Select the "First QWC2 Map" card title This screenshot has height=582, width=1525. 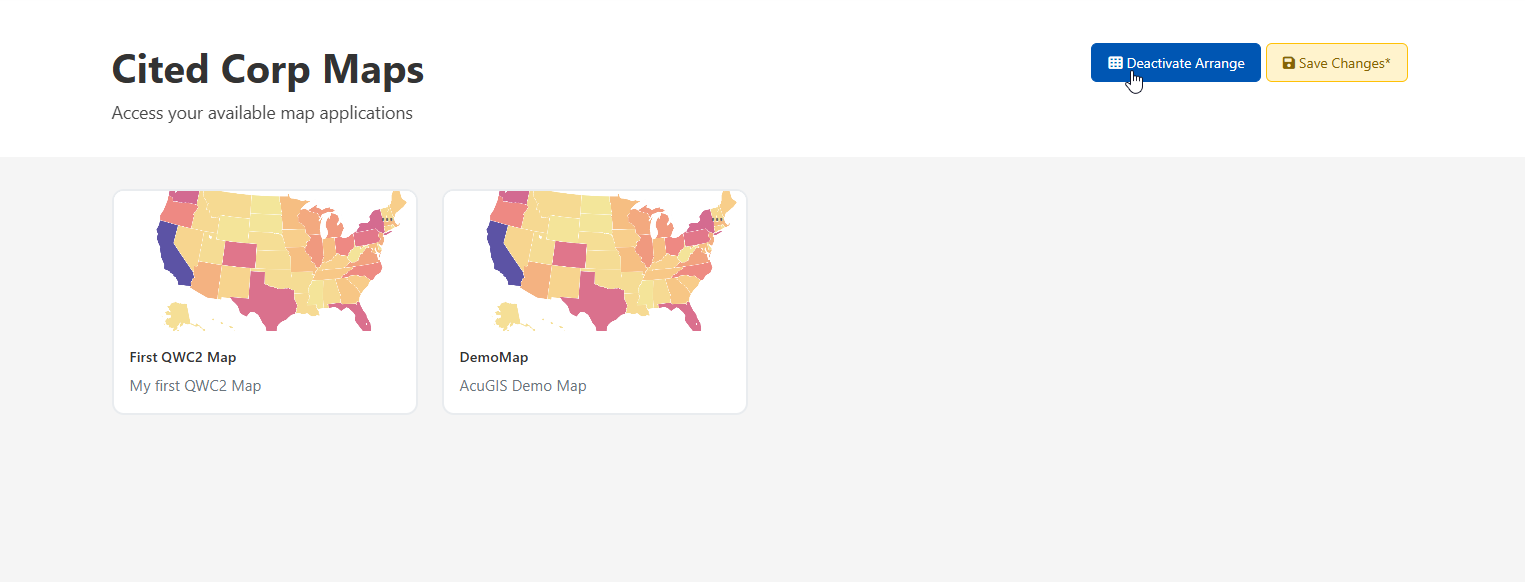tap(183, 357)
